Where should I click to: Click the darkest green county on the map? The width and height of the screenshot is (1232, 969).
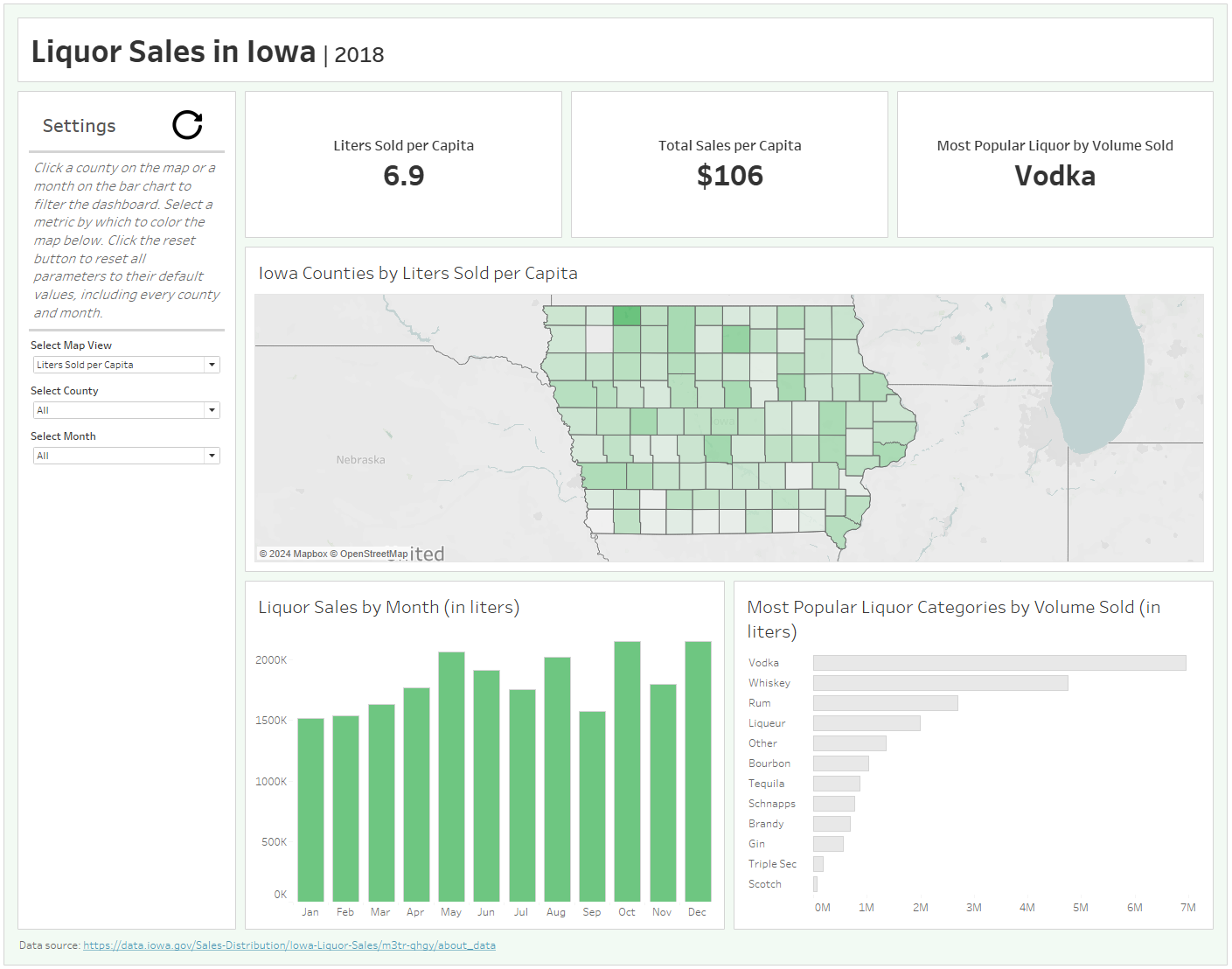click(x=626, y=316)
